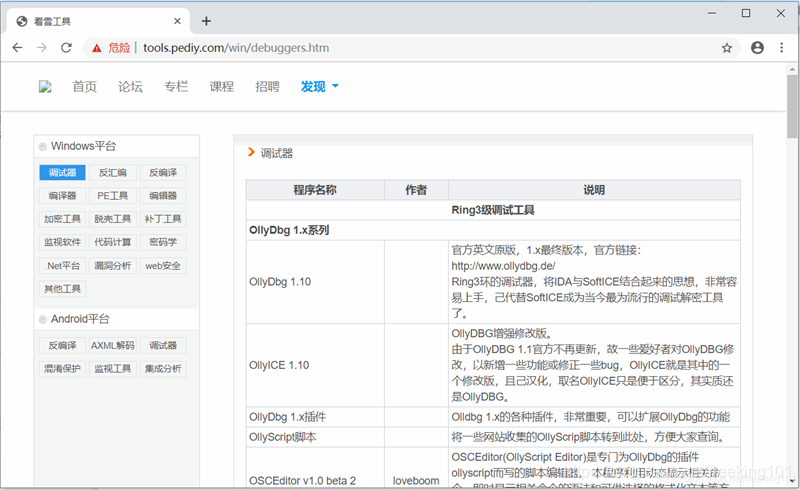
Task: Click the 说明 column header
Action: point(594,190)
